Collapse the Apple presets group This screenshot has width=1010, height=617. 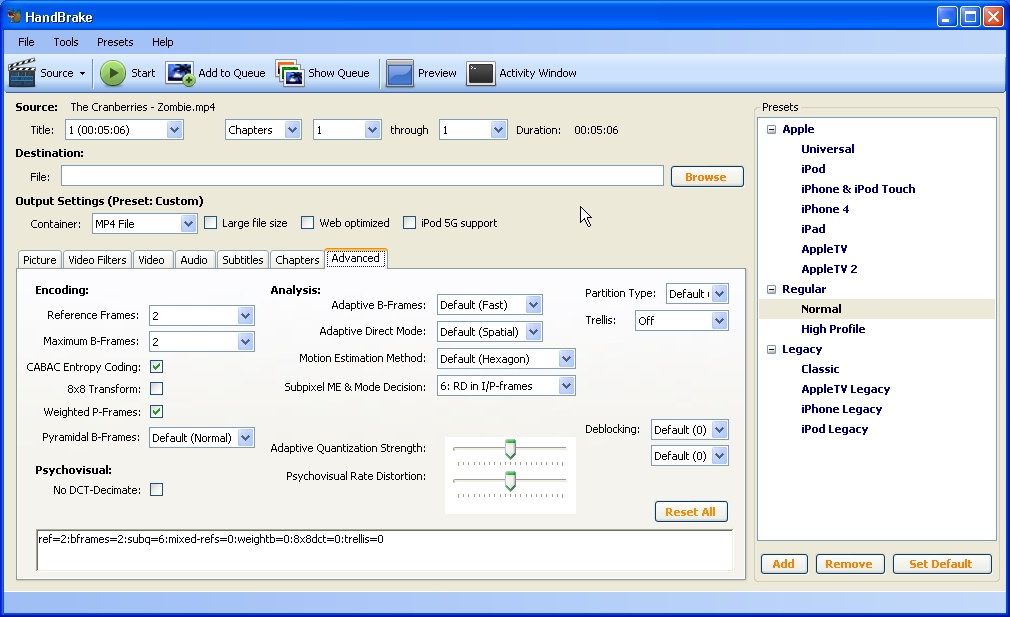771,129
